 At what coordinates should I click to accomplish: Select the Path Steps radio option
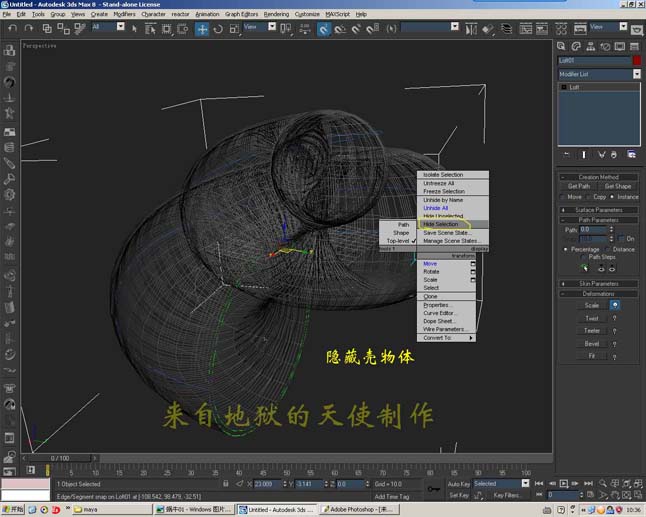598,257
